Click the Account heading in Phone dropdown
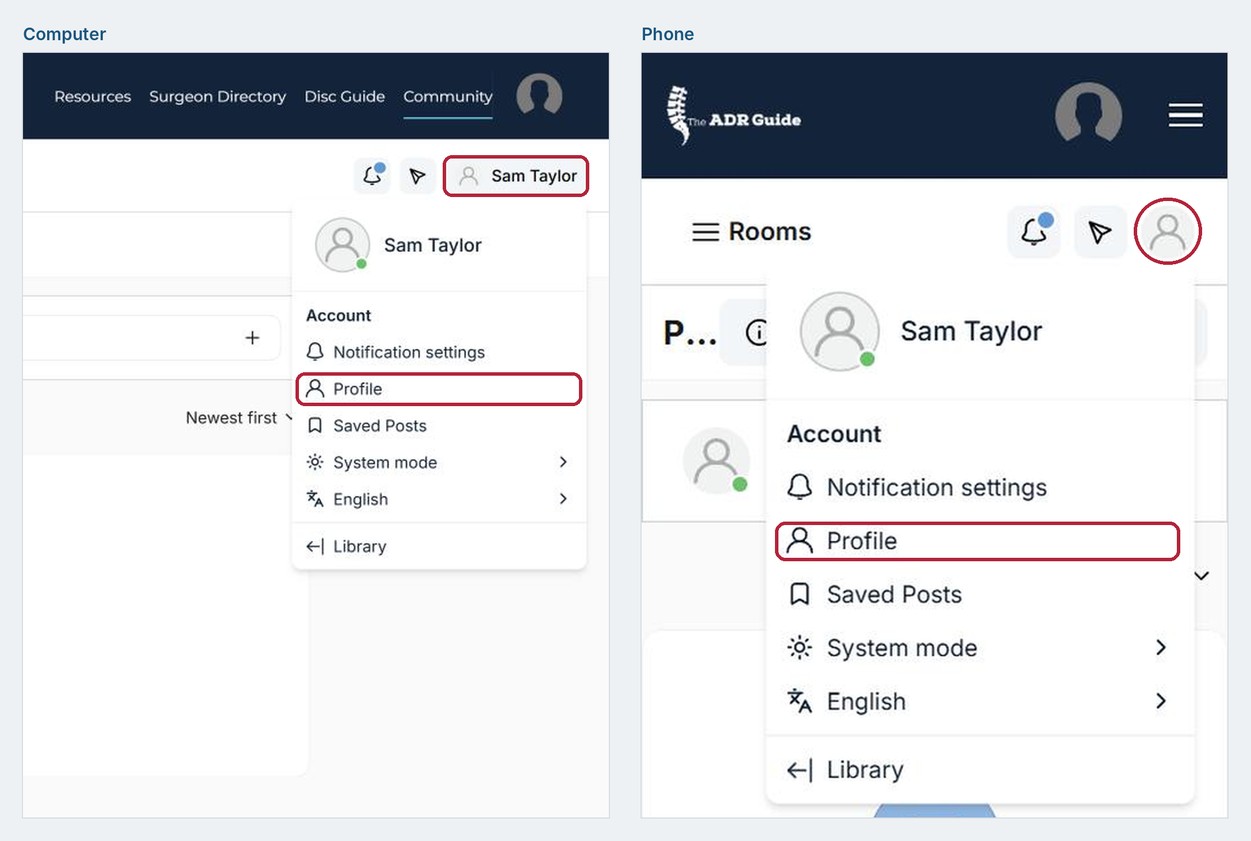1251x841 pixels. pos(834,434)
